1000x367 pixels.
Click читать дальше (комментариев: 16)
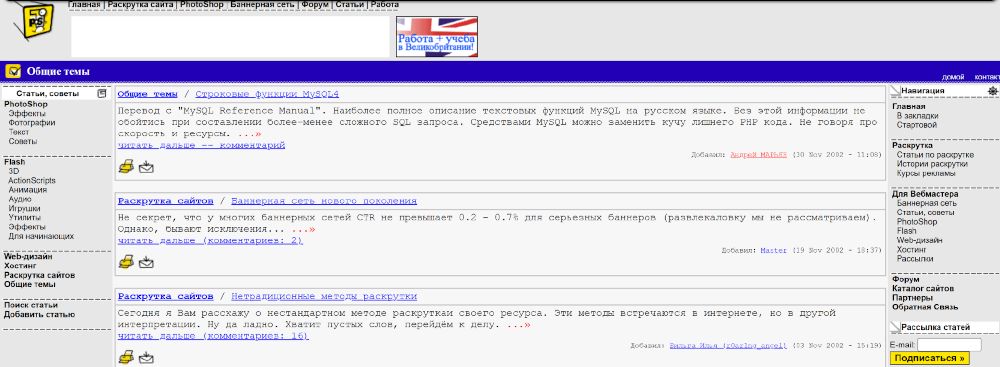click(x=213, y=336)
